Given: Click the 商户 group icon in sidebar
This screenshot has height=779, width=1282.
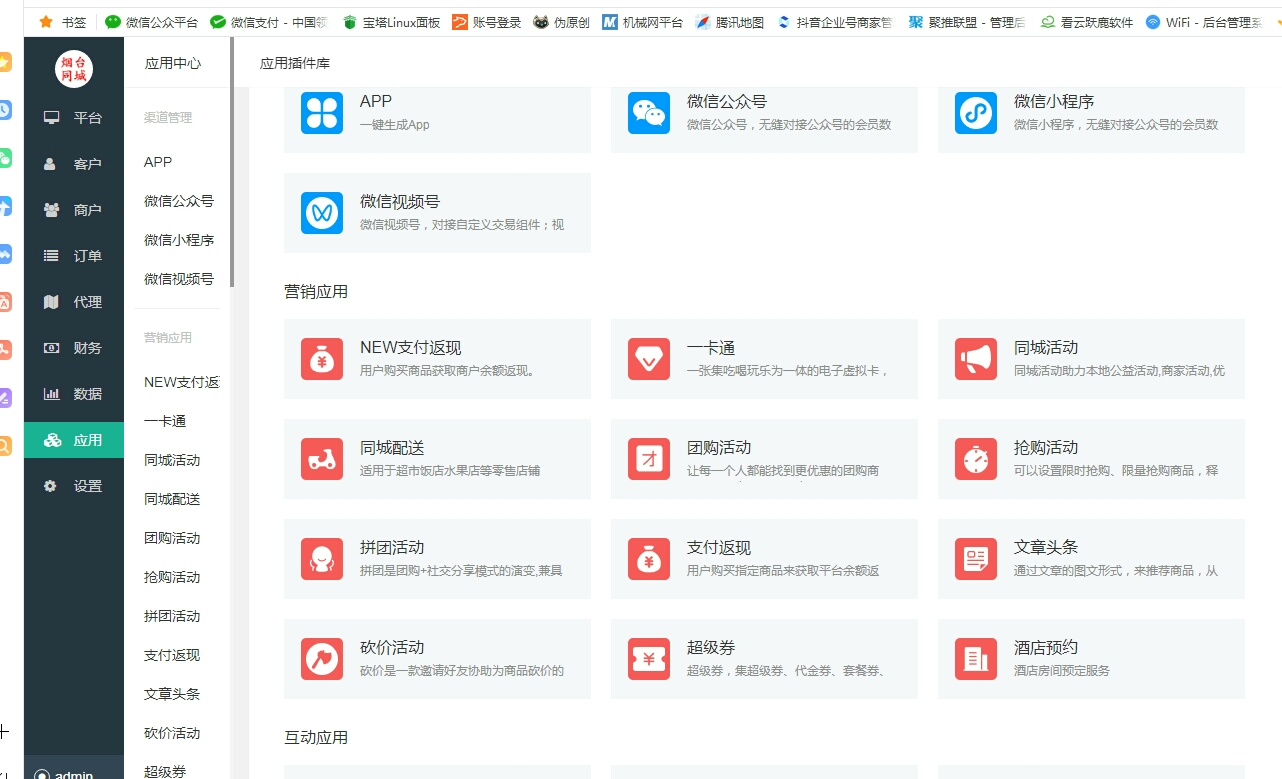Looking at the screenshot, I should tap(52, 210).
